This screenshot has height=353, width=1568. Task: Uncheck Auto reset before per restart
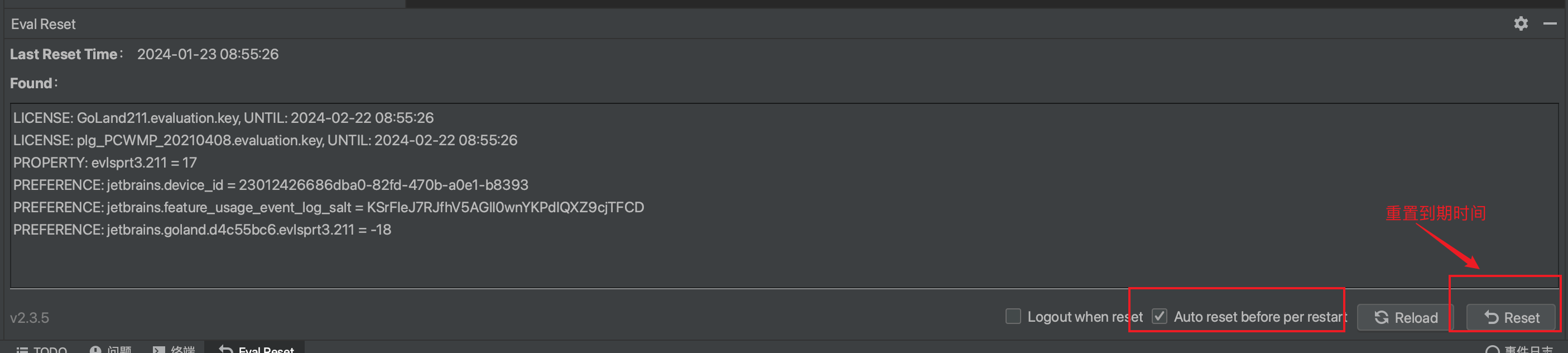click(x=1160, y=317)
